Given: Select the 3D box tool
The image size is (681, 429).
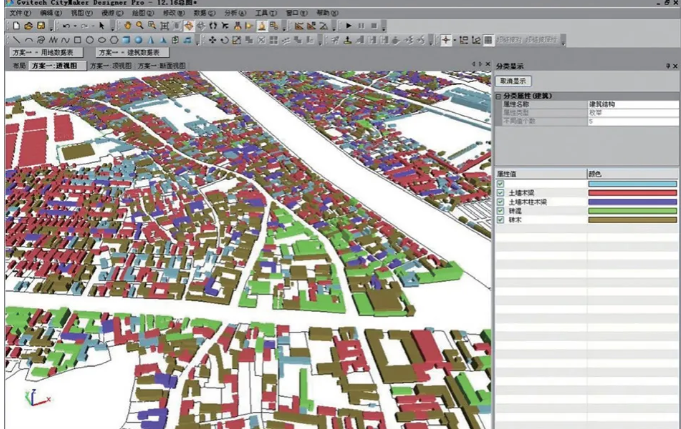Looking at the screenshot, I should coord(126,40).
